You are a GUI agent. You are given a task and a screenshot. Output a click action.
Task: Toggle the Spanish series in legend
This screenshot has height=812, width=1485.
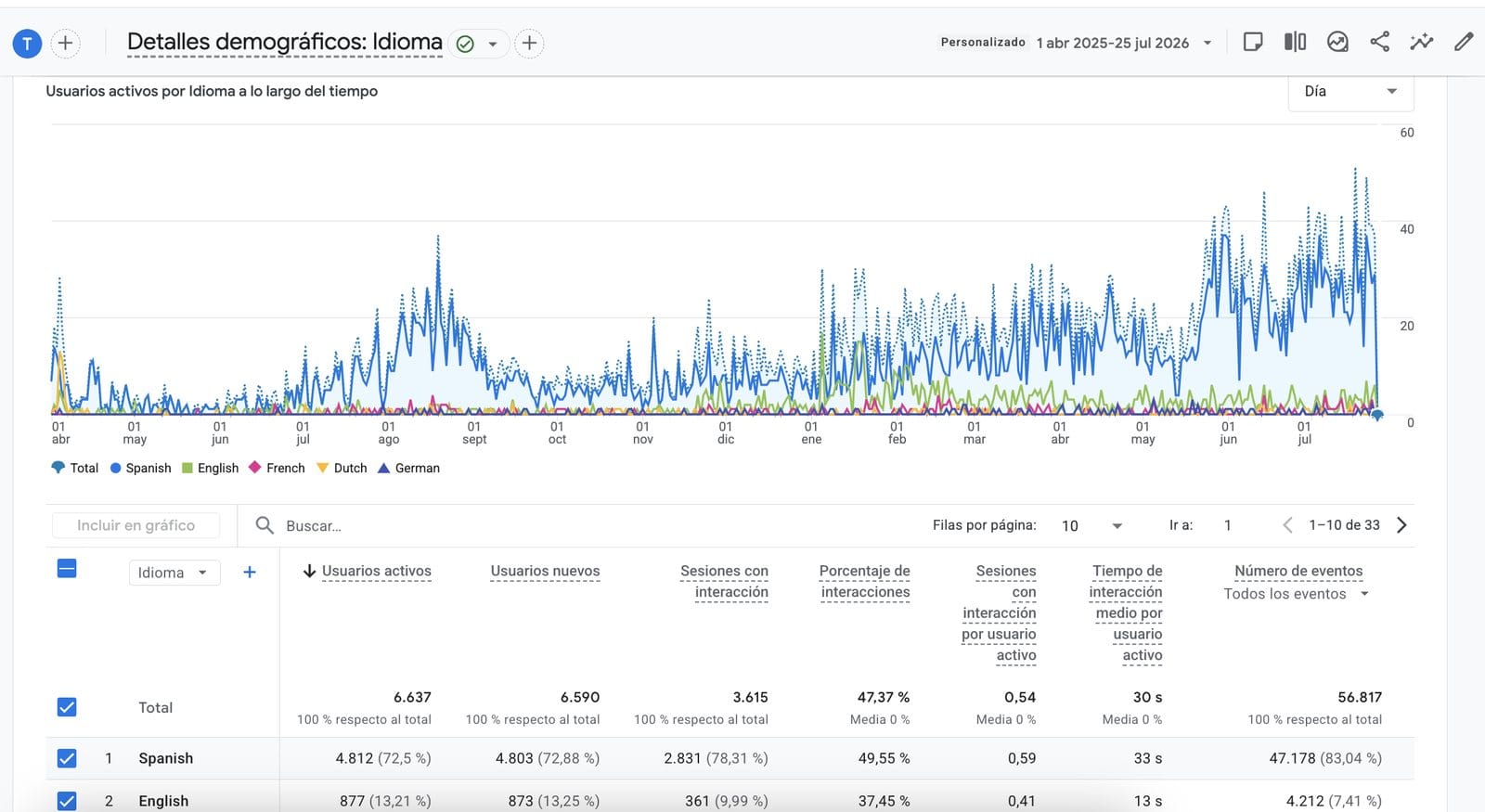[x=140, y=468]
